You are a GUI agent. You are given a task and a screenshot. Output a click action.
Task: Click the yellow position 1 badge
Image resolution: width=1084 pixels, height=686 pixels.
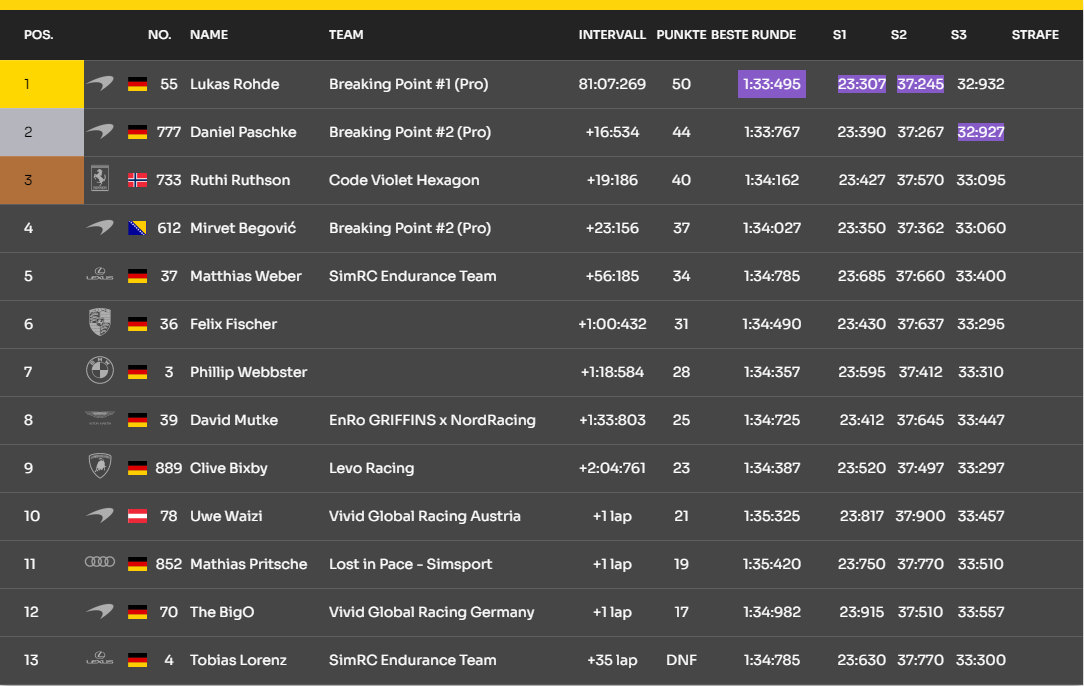[42, 84]
